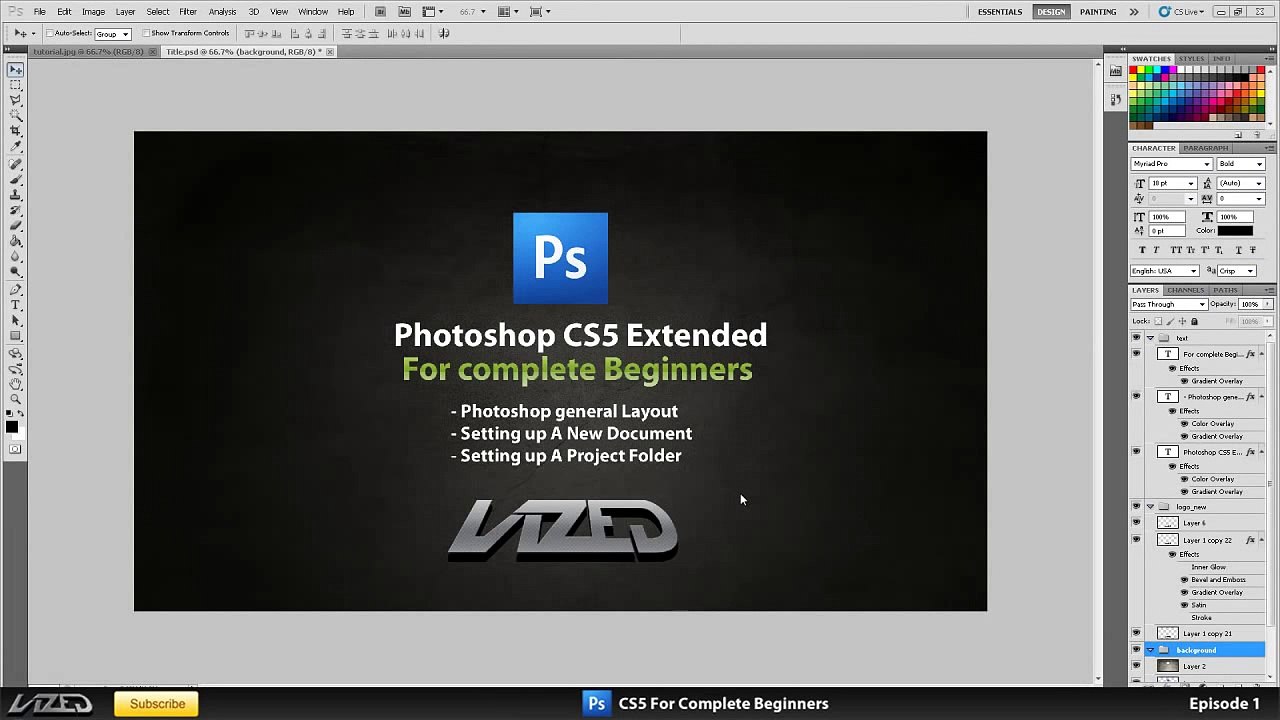The image size is (1280, 720).
Task: Hide the logo_new group
Action: [1136, 506]
